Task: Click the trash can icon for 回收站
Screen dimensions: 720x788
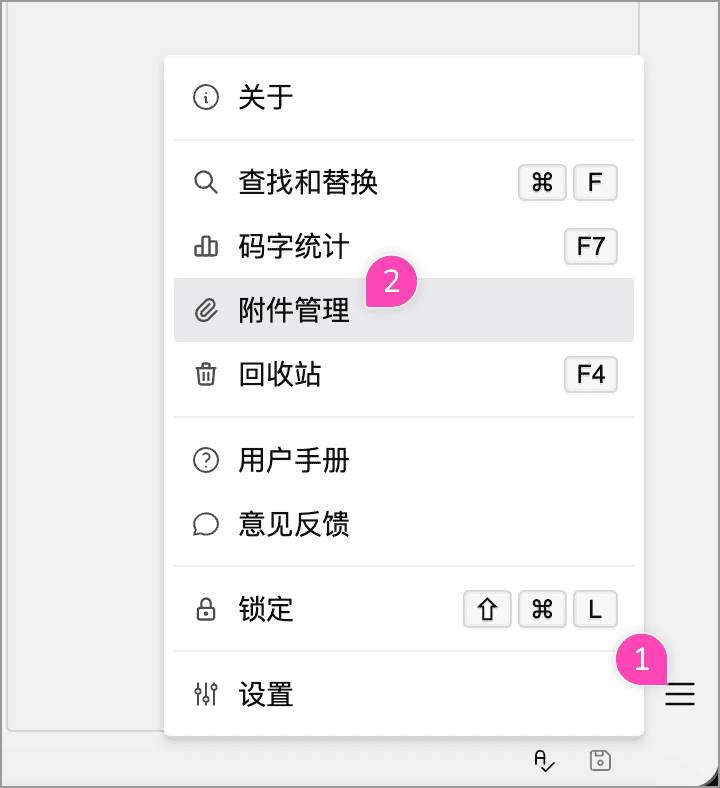Action: [205, 374]
